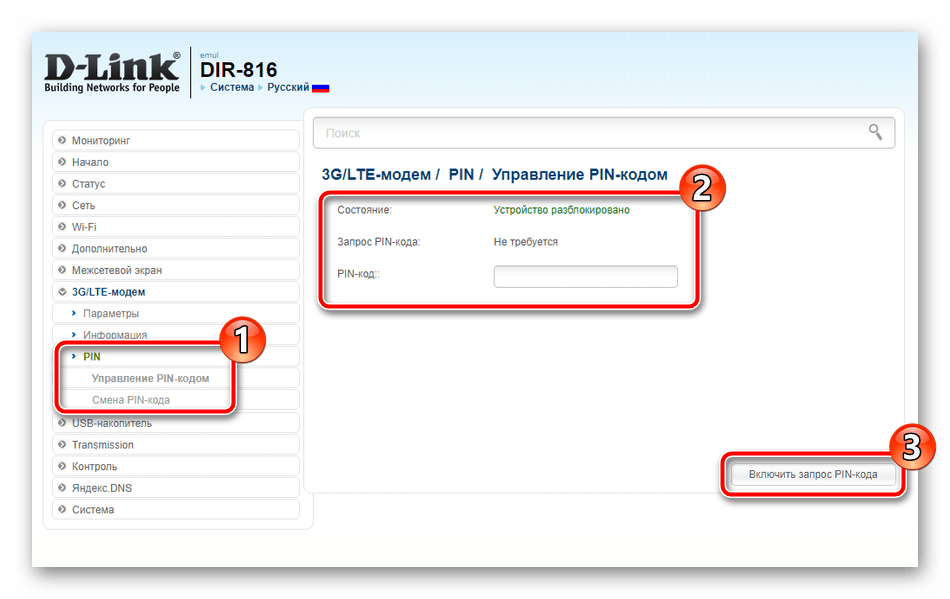Expand the Мониторинг menu arrow icon
Image resolution: width=950 pixels, height=599 pixels.
pos(62,140)
